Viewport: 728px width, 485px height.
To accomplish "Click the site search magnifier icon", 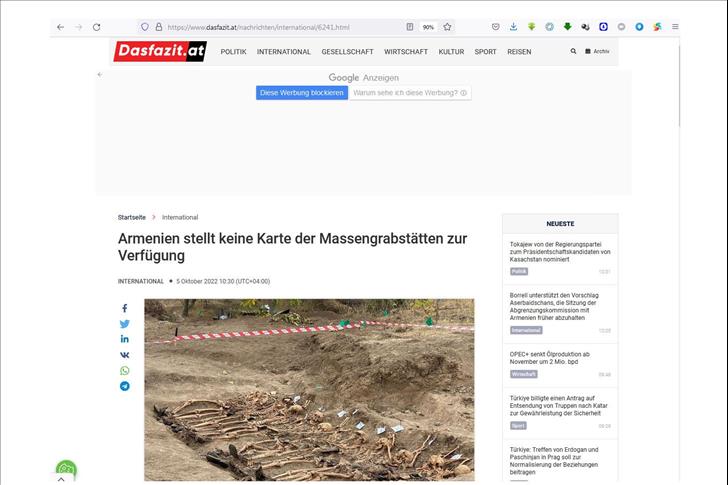I will [x=574, y=51].
